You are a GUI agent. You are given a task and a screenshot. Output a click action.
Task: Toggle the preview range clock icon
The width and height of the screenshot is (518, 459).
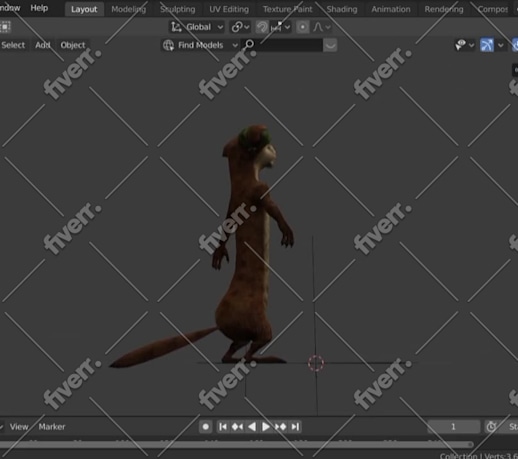coord(491,427)
